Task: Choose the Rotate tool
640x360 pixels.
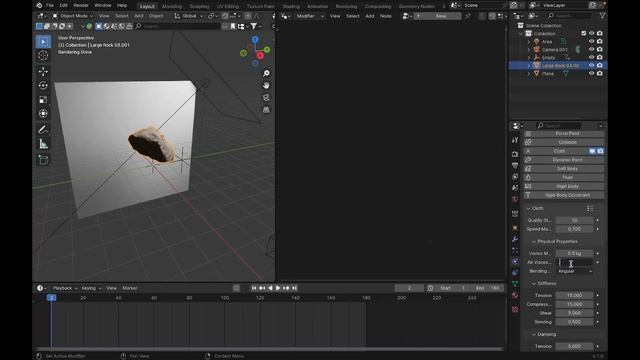Action: click(x=43, y=86)
